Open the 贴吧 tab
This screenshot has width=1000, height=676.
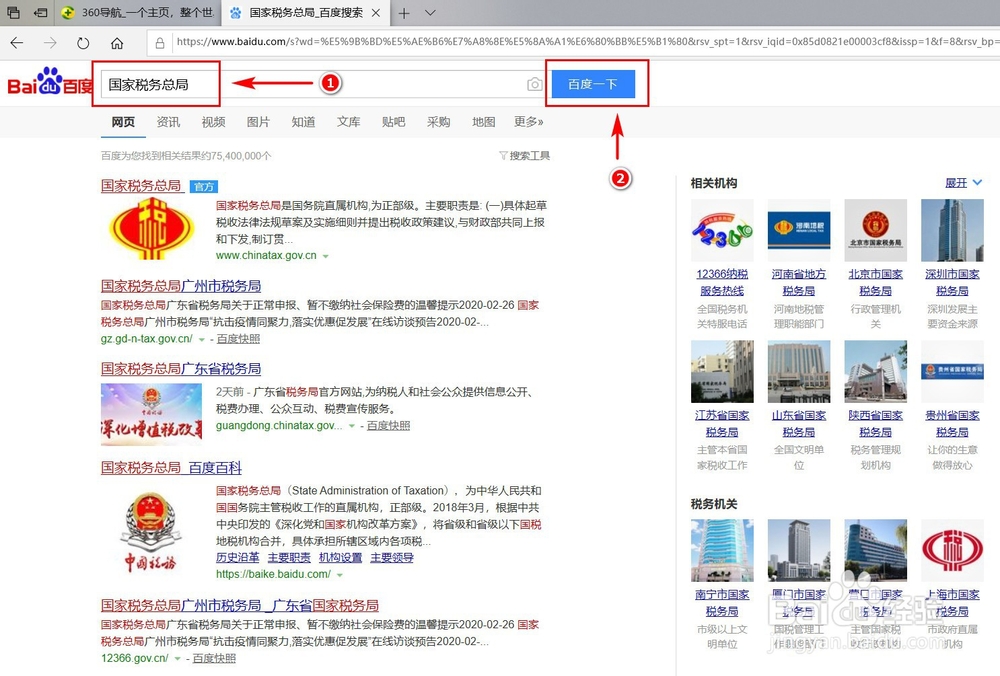(393, 122)
